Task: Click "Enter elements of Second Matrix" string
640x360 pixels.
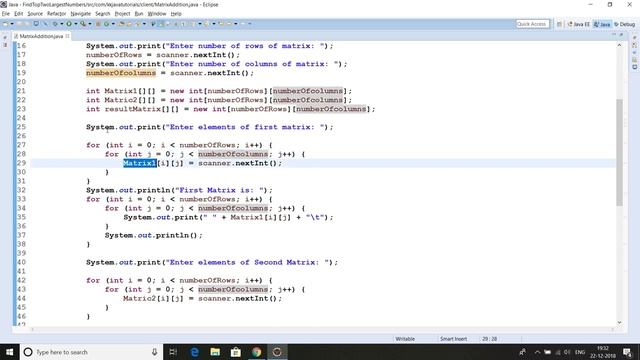Action: pyautogui.click(x=248, y=262)
